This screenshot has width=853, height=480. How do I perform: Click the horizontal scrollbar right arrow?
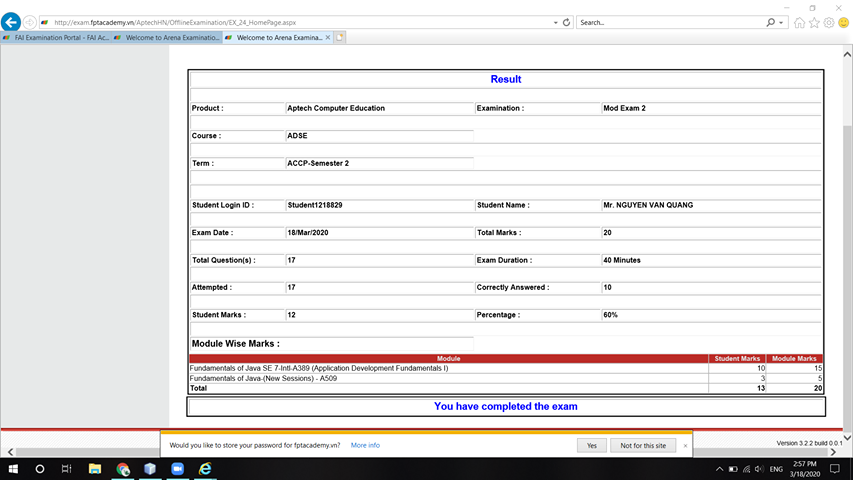pyautogui.click(x=833, y=452)
